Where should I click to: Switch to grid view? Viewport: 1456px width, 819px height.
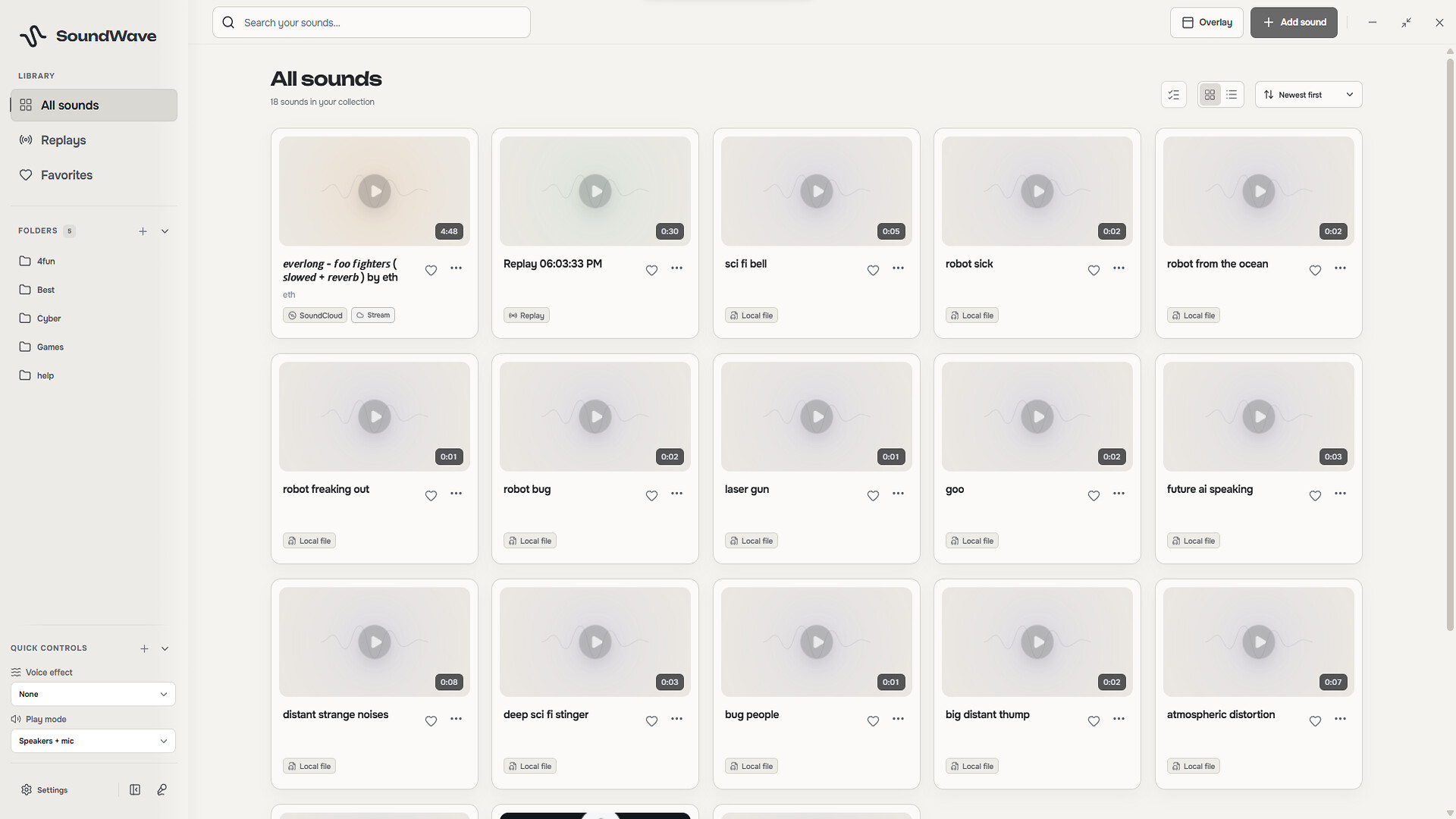tap(1210, 95)
